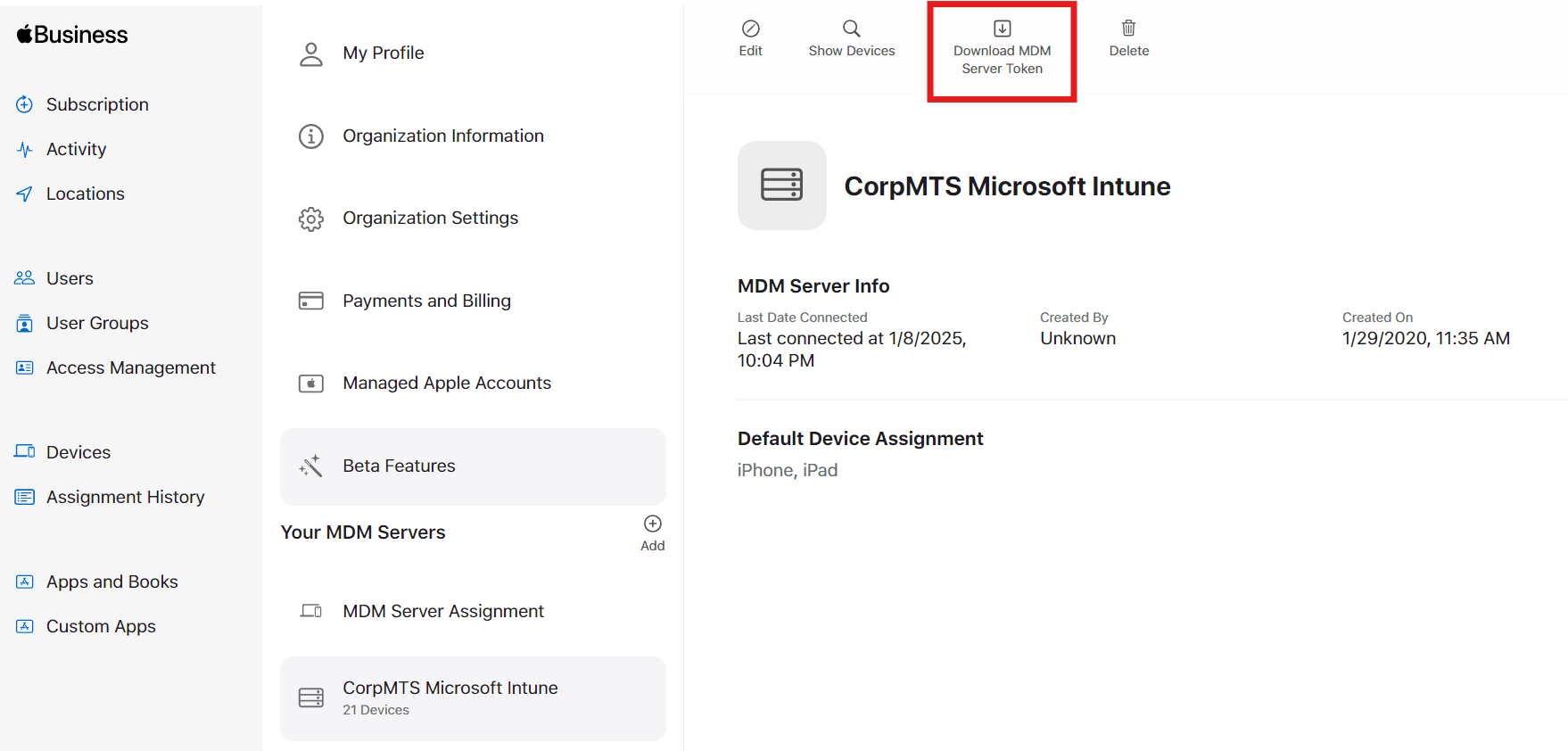Click the User Groups icon
The image size is (1568, 751).
tap(25, 323)
